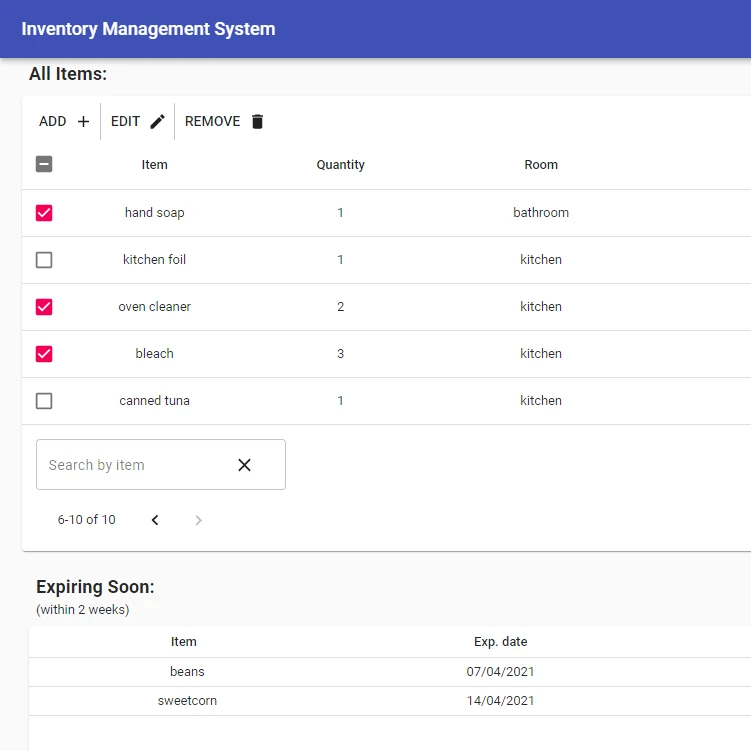Toggle the select-all header checkbox
Viewport: 751px width, 751px height.
pos(44,164)
